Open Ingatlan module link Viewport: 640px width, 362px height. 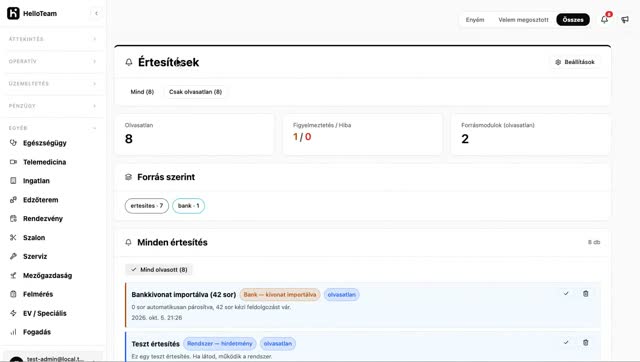(36, 180)
